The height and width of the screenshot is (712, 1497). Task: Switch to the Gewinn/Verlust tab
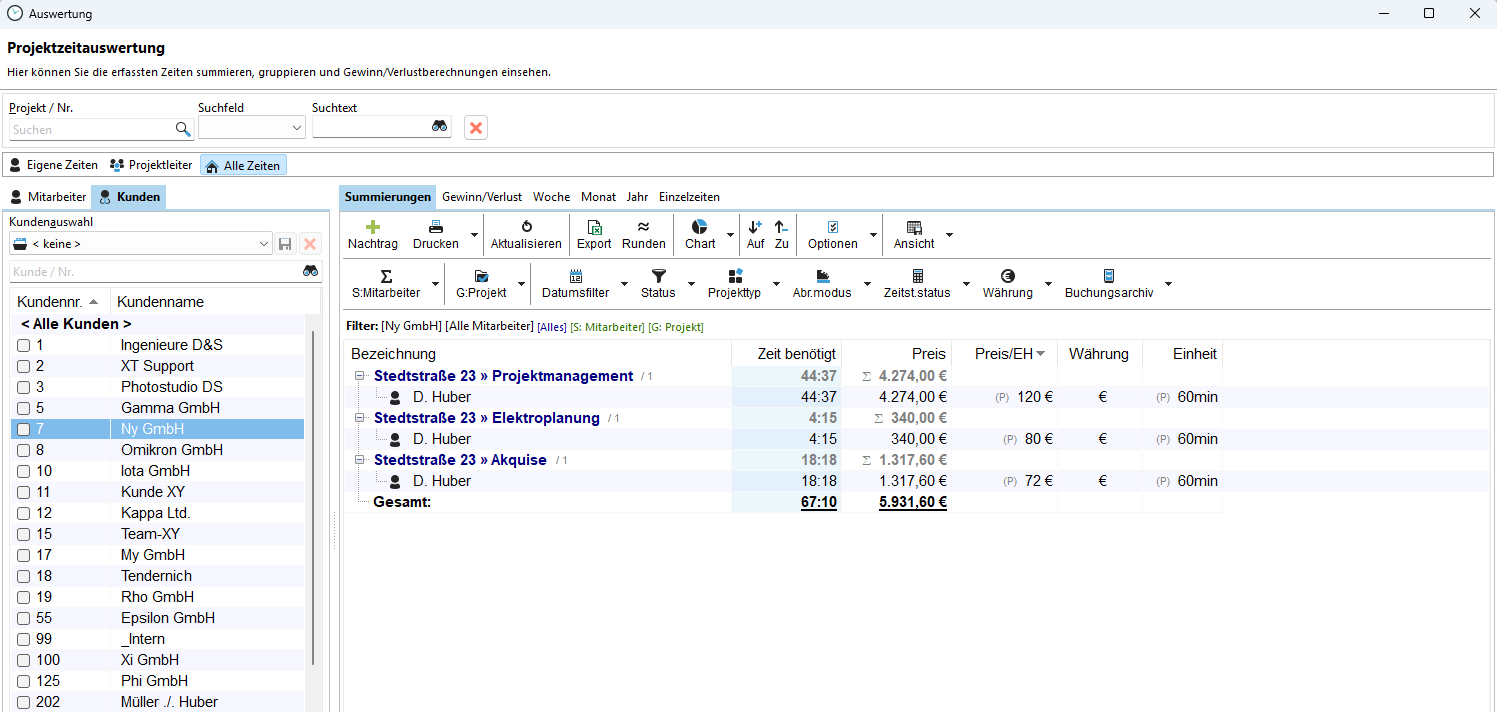[x=482, y=197]
